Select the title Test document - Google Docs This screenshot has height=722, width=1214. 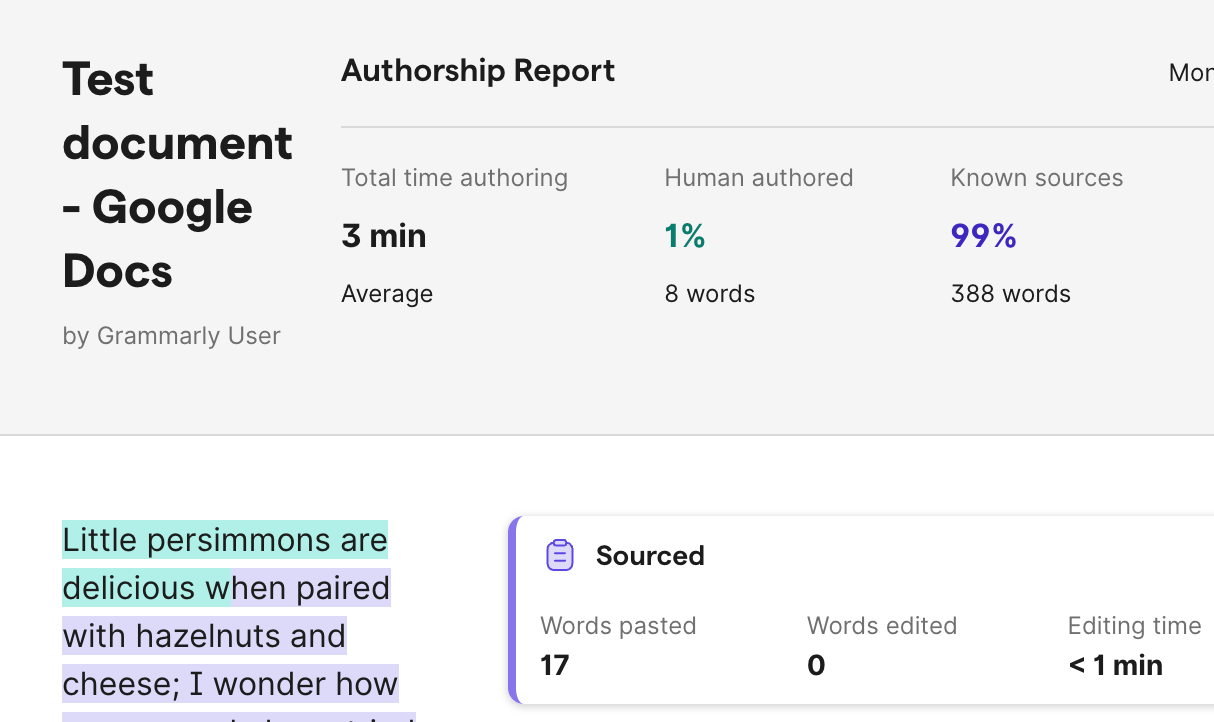click(177, 175)
